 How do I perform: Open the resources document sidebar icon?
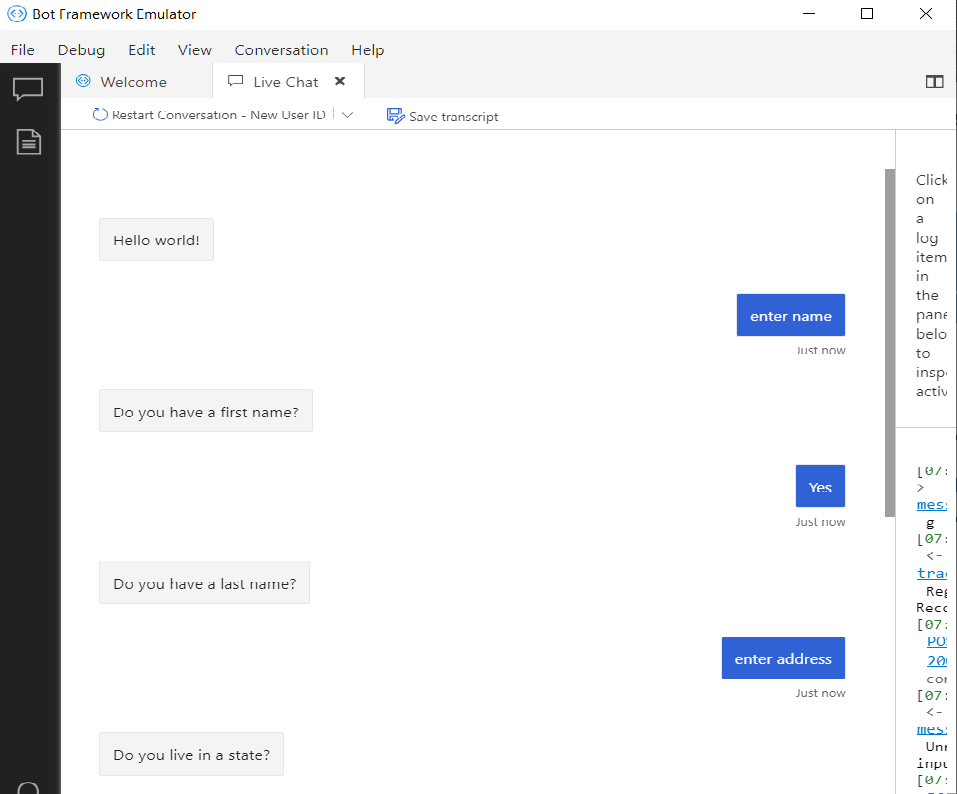click(29, 142)
